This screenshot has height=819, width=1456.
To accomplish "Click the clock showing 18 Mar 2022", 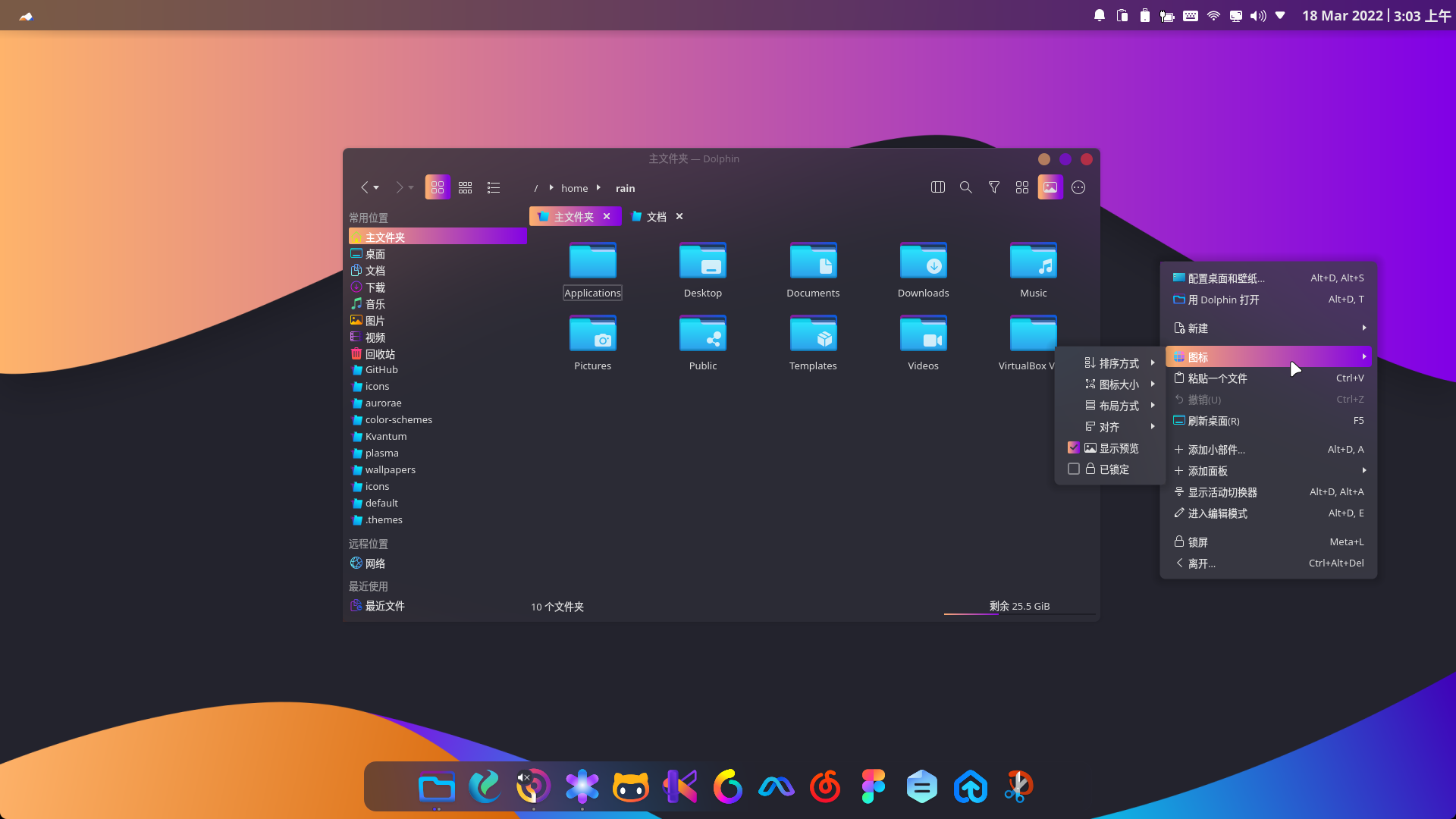I will [1376, 16].
